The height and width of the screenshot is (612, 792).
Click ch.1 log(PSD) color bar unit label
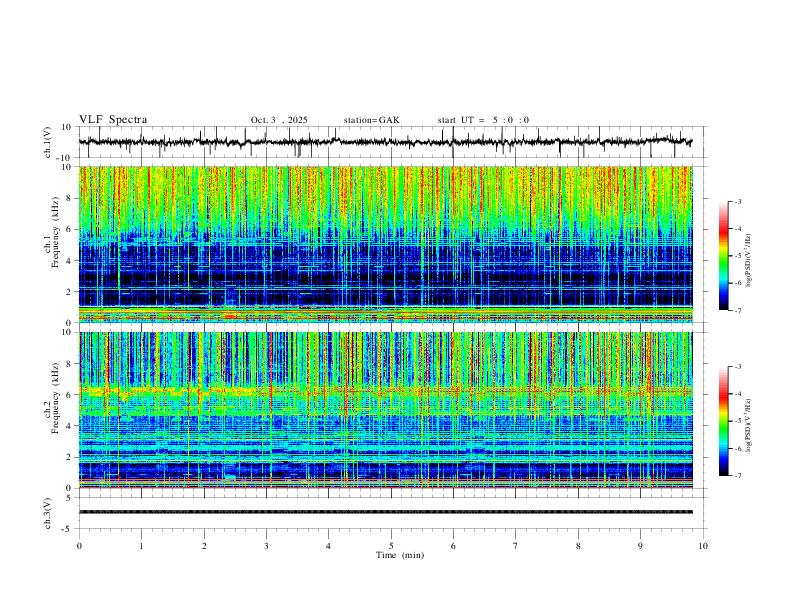[x=749, y=261]
